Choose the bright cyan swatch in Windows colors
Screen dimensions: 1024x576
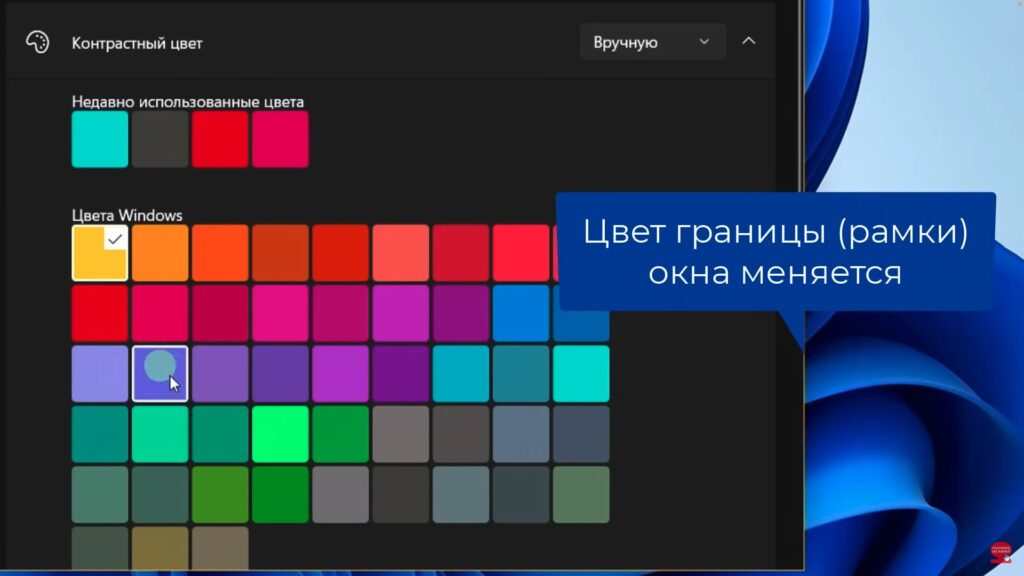(581, 374)
